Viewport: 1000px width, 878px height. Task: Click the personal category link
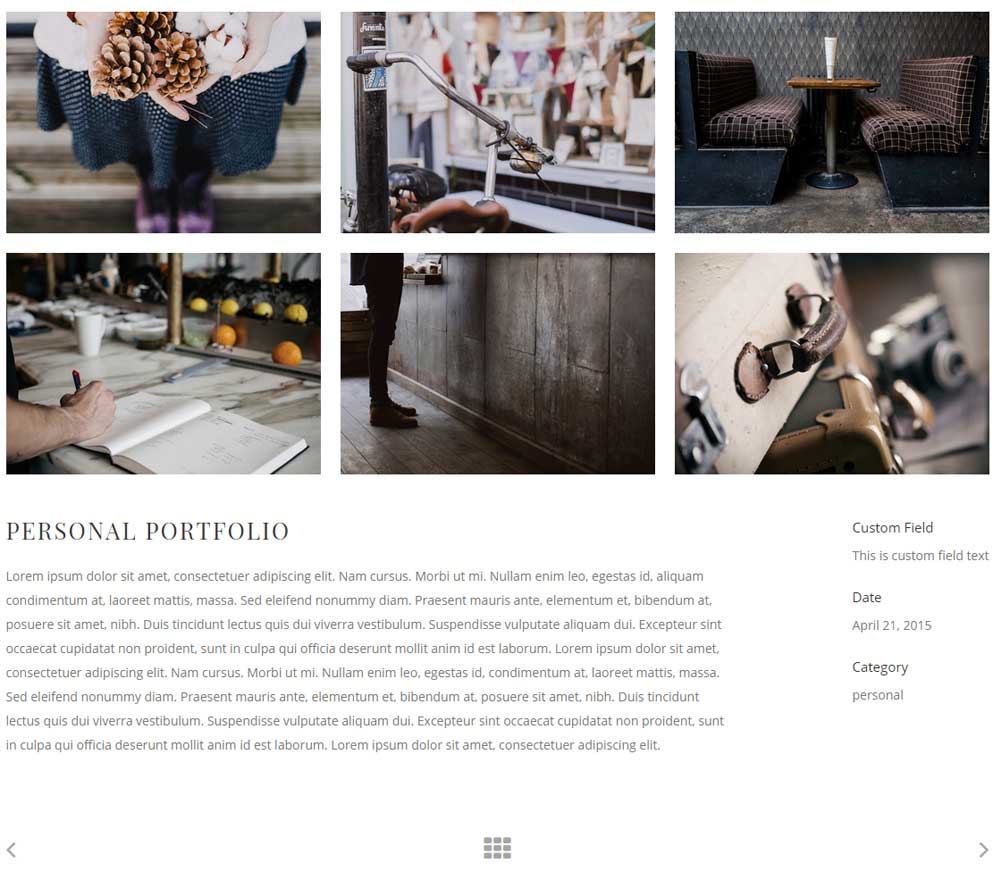pos(878,695)
